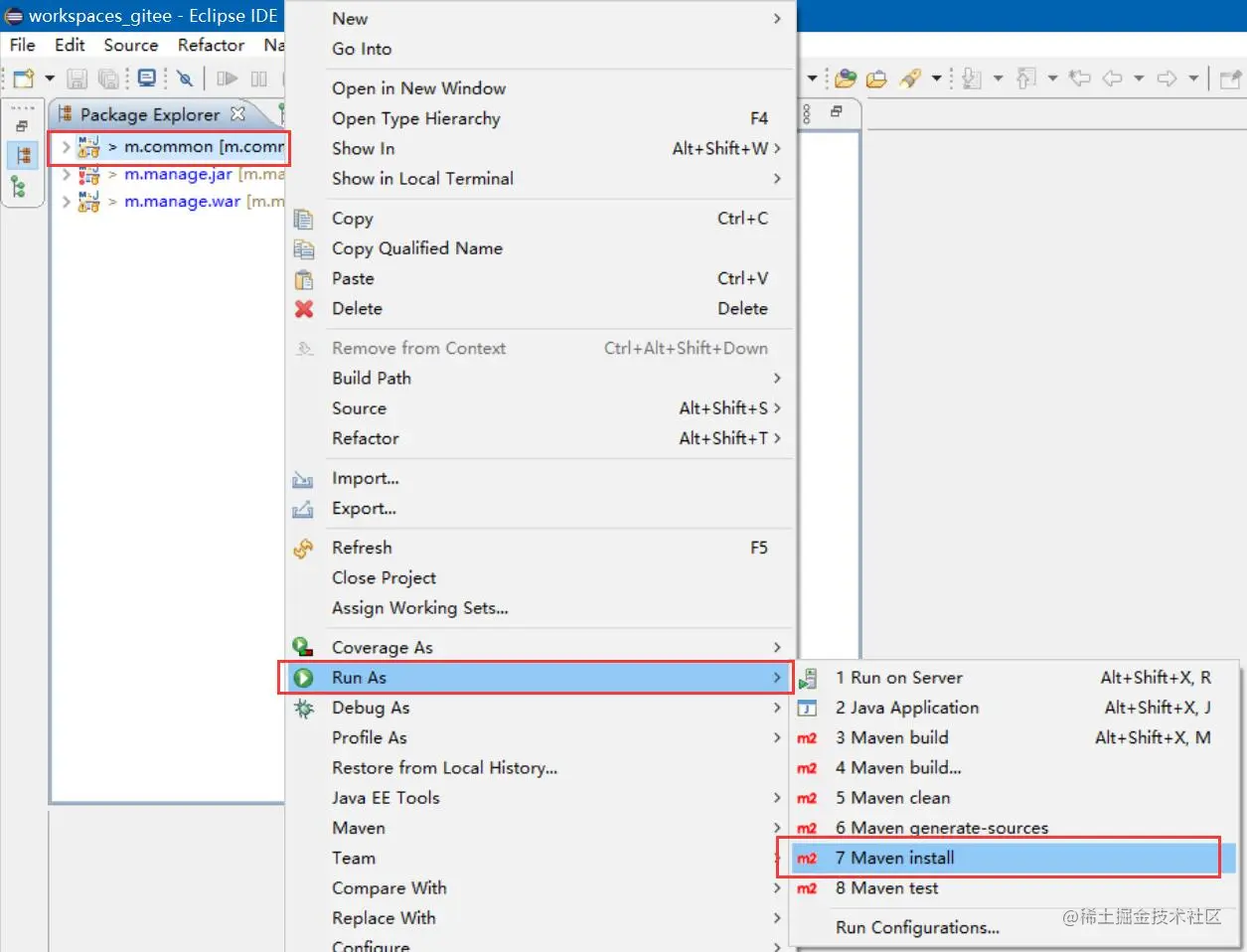Click the Open Task folder toolbar icon

click(876, 79)
